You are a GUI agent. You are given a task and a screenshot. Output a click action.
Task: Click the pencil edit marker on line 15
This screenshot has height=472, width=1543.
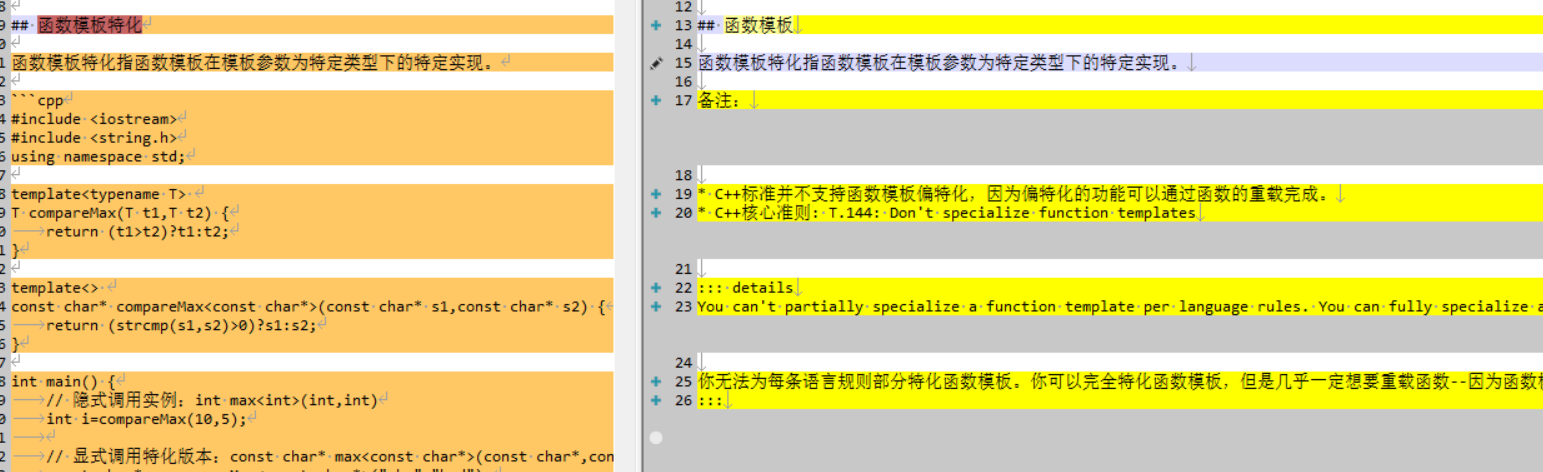point(656,63)
